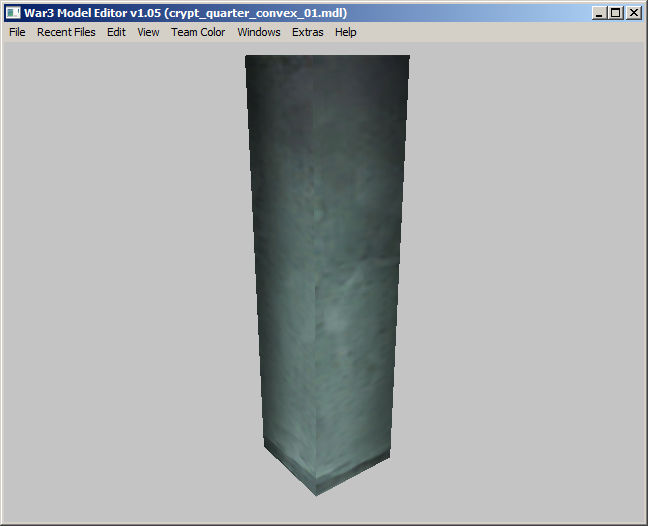Click the War3 Model Editor title bar icon

click(13, 13)
